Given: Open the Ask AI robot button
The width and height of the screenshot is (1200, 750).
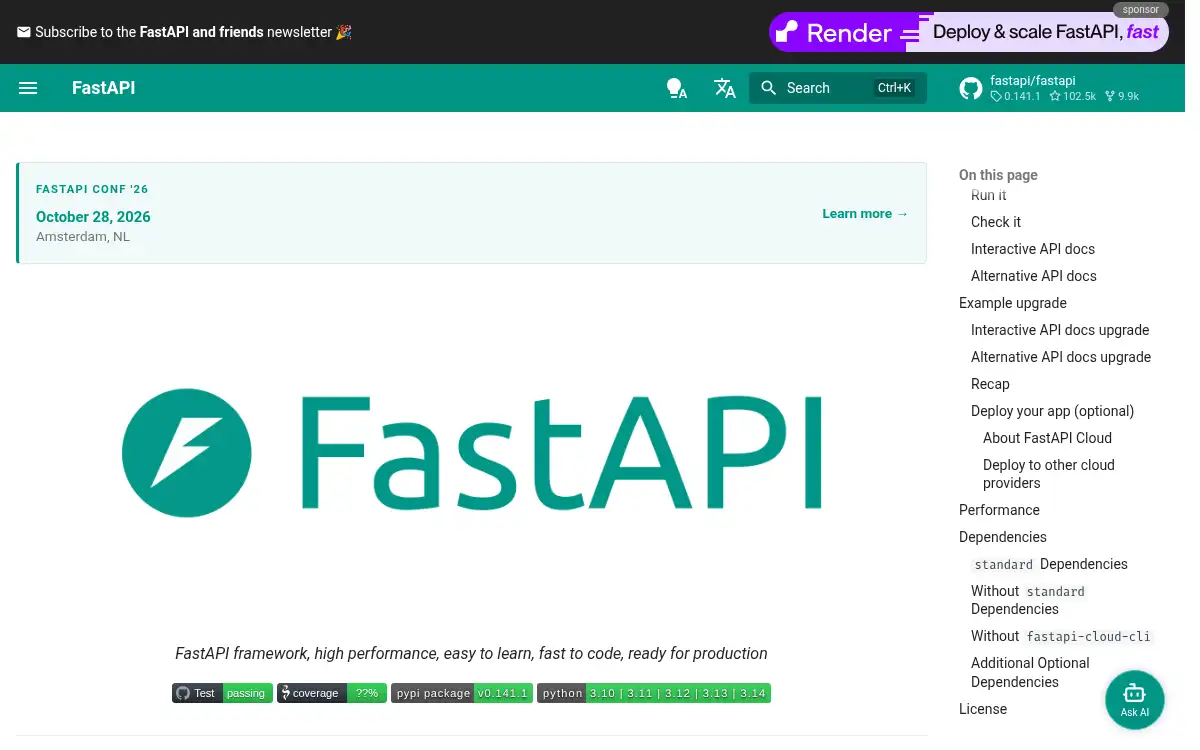Looking at the screenshot, I should tap(1135, 700).
